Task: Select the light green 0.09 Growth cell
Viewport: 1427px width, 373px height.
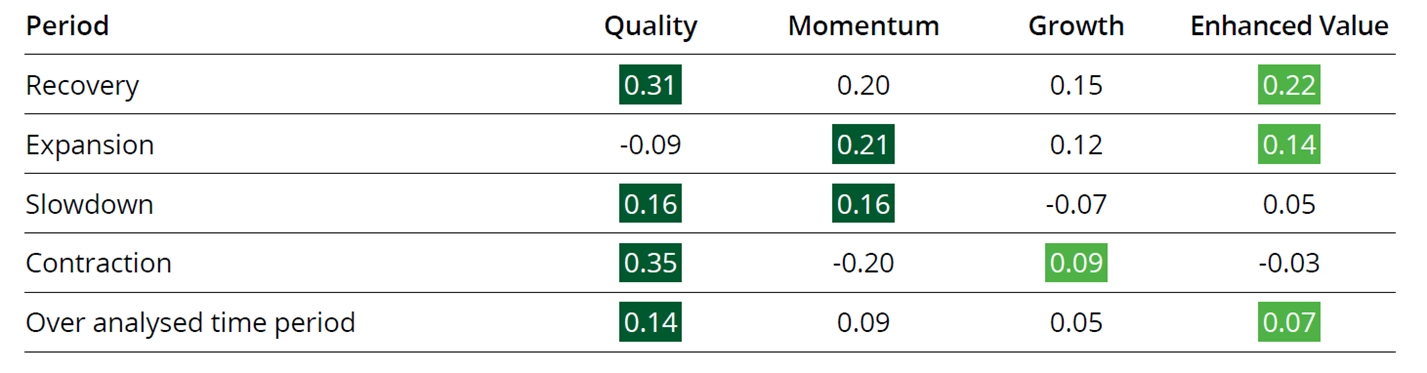Action: click(x=1076, y=264)
